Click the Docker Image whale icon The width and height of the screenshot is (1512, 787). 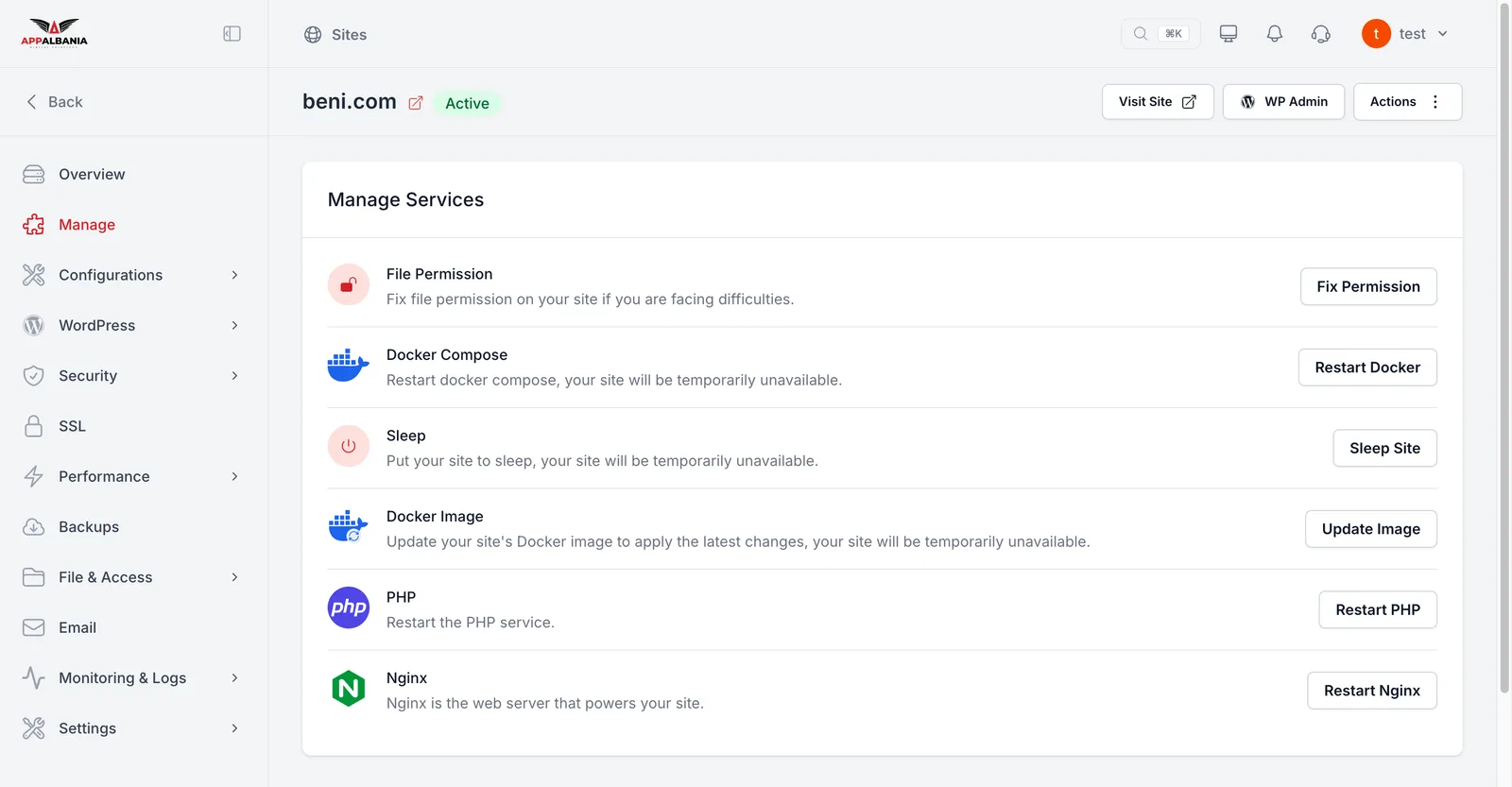(x=348, y=526)
